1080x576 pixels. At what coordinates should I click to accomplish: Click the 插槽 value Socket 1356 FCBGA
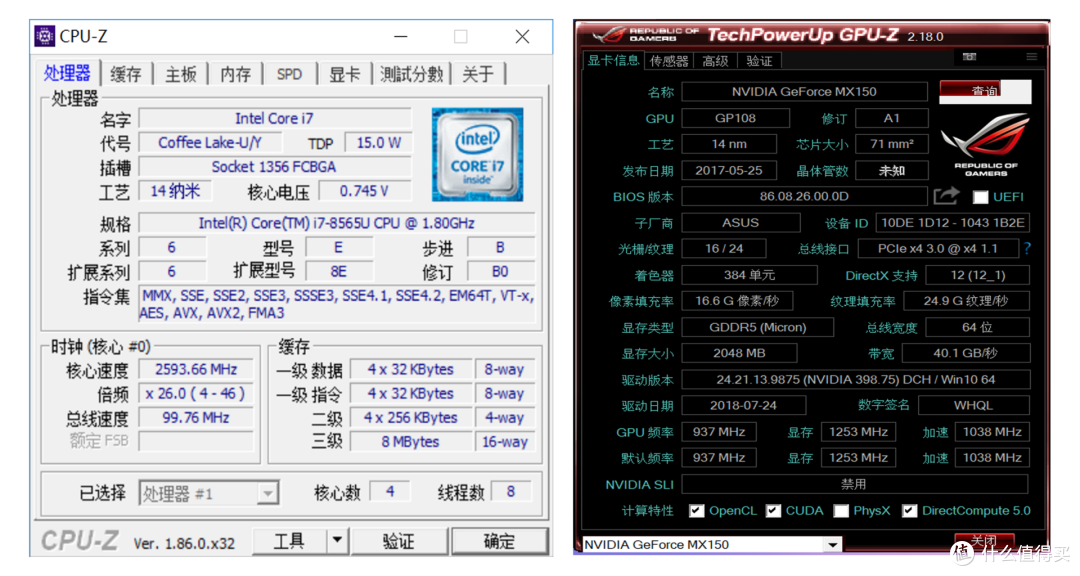click(274, 167)
